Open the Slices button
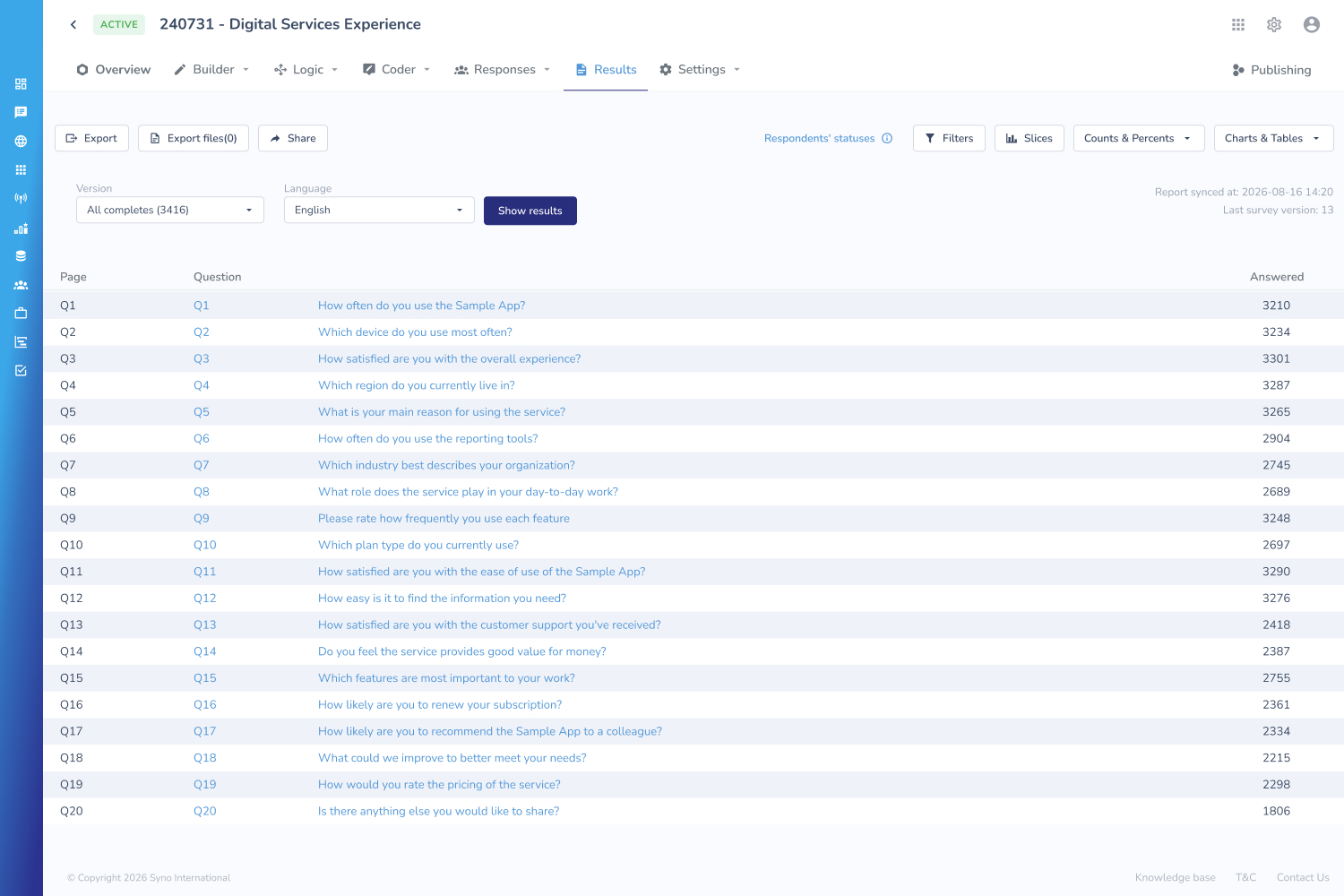The width and height of the screenshot is (1344, 896). coord(1030,138)
